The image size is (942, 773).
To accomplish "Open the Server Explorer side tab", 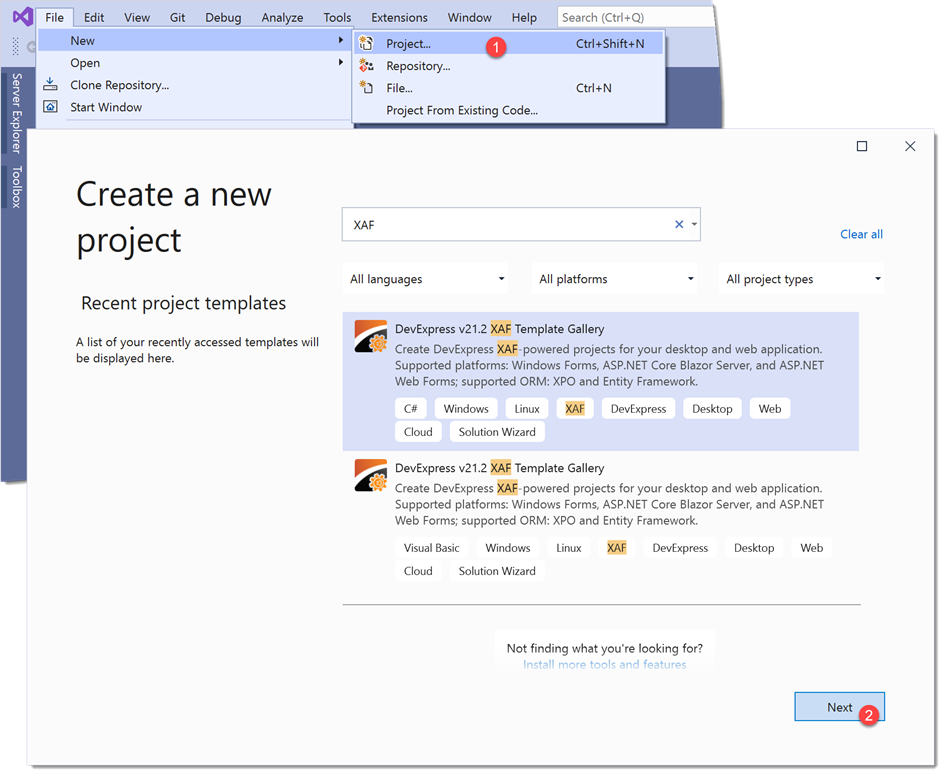I will [x=16, y=113].
